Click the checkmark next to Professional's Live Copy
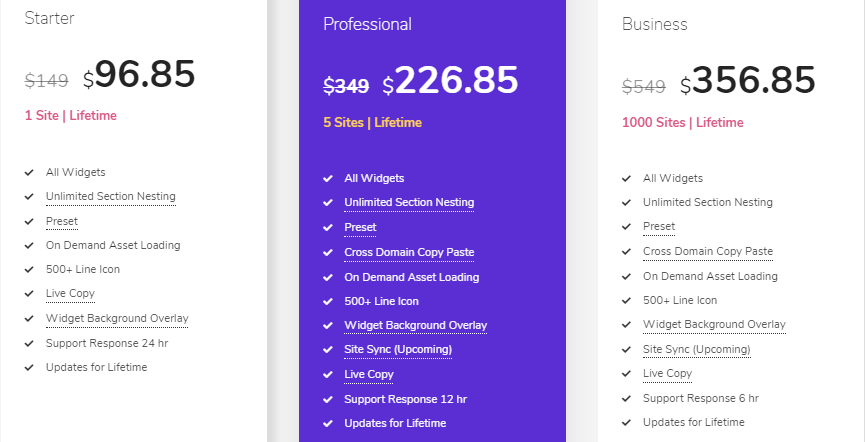 [328, 374]
